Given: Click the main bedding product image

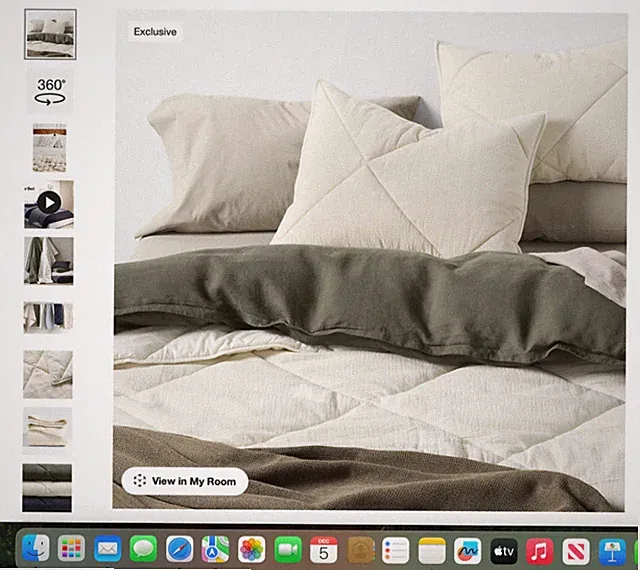Looking at the screenshot, I should [370, 261].
